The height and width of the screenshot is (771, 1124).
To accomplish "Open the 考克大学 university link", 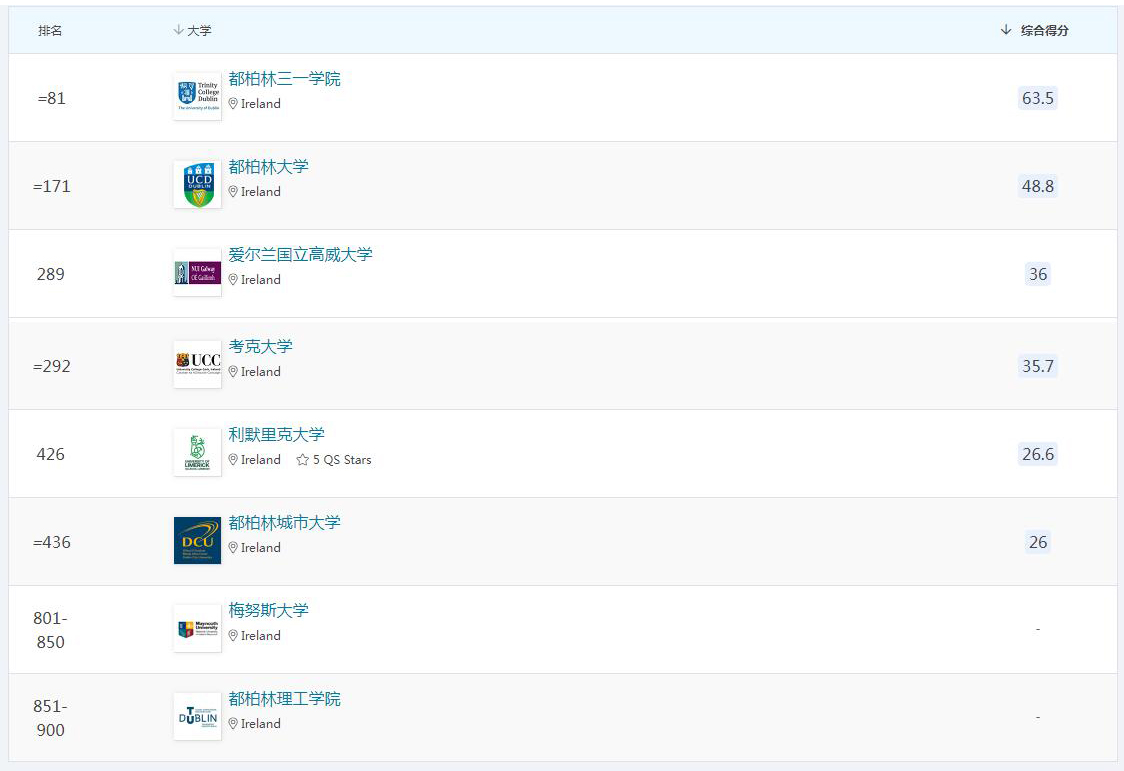I will (260, 347).
